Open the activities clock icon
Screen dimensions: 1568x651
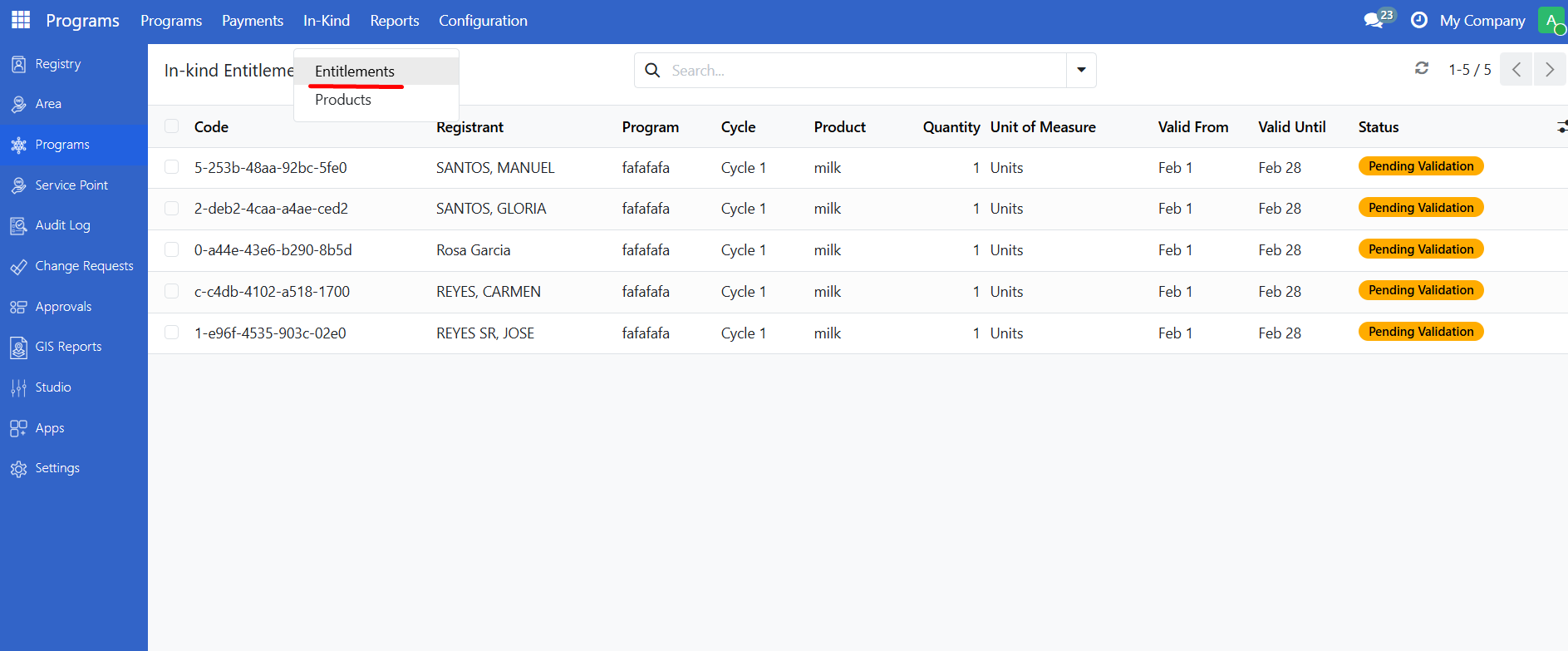point(1419,20)
